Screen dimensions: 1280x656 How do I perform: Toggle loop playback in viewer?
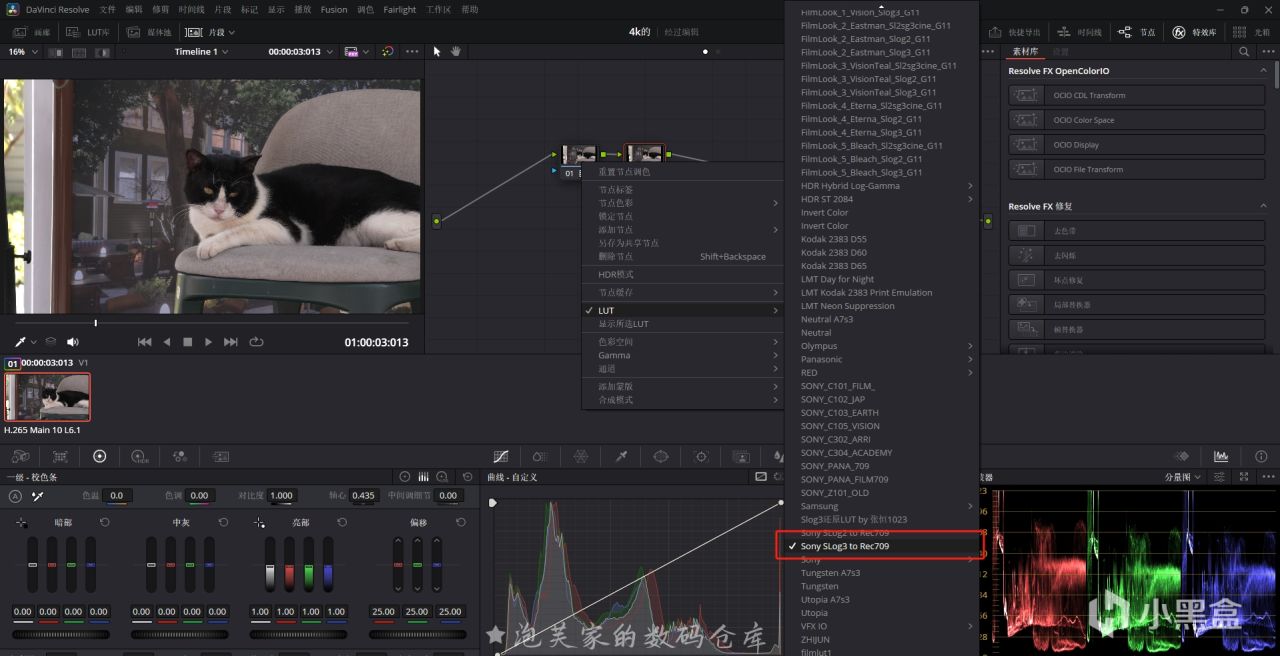[x=256, y=342]
